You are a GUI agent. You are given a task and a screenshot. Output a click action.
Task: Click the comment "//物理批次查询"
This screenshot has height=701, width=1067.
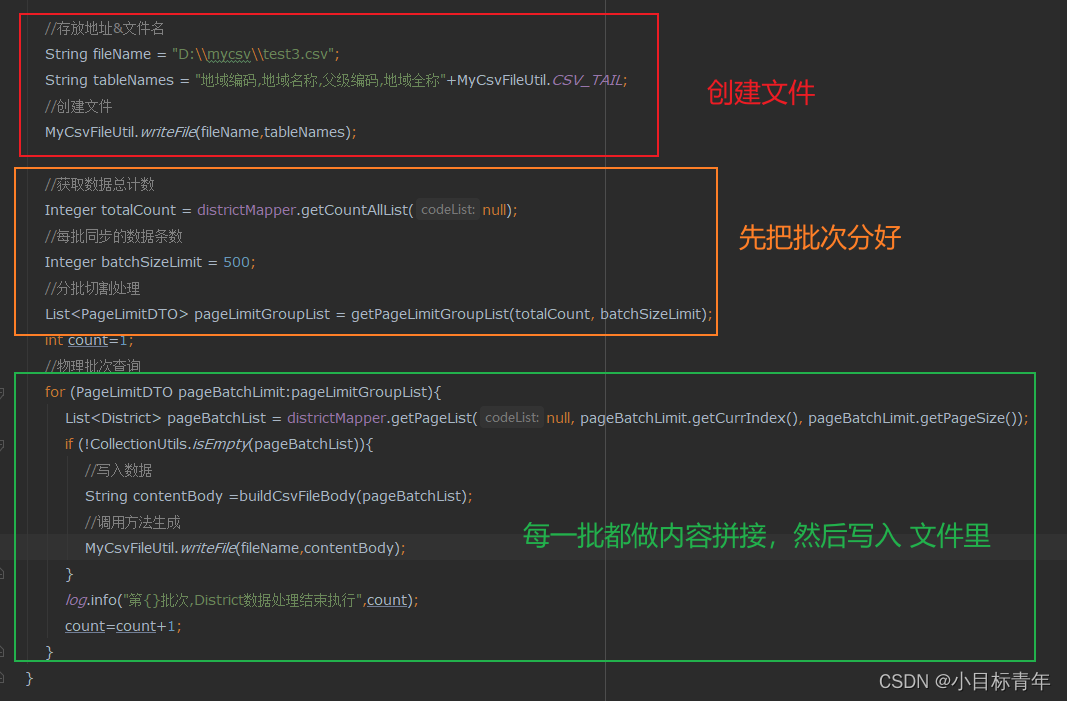point(93,366)
